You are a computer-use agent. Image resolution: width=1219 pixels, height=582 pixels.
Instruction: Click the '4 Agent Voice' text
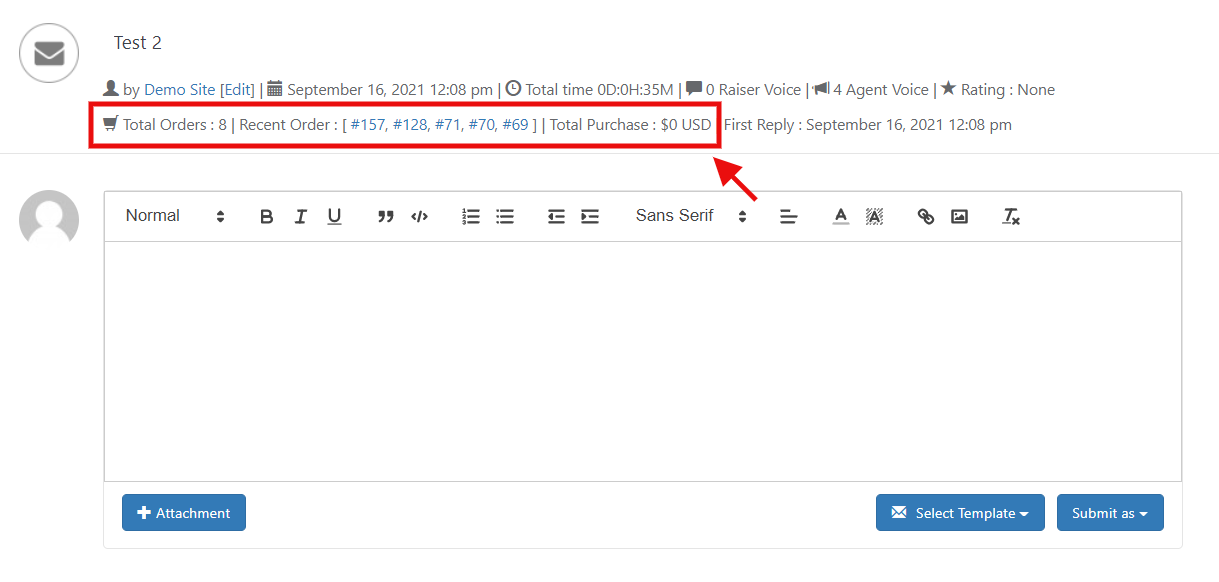(881, 90)
